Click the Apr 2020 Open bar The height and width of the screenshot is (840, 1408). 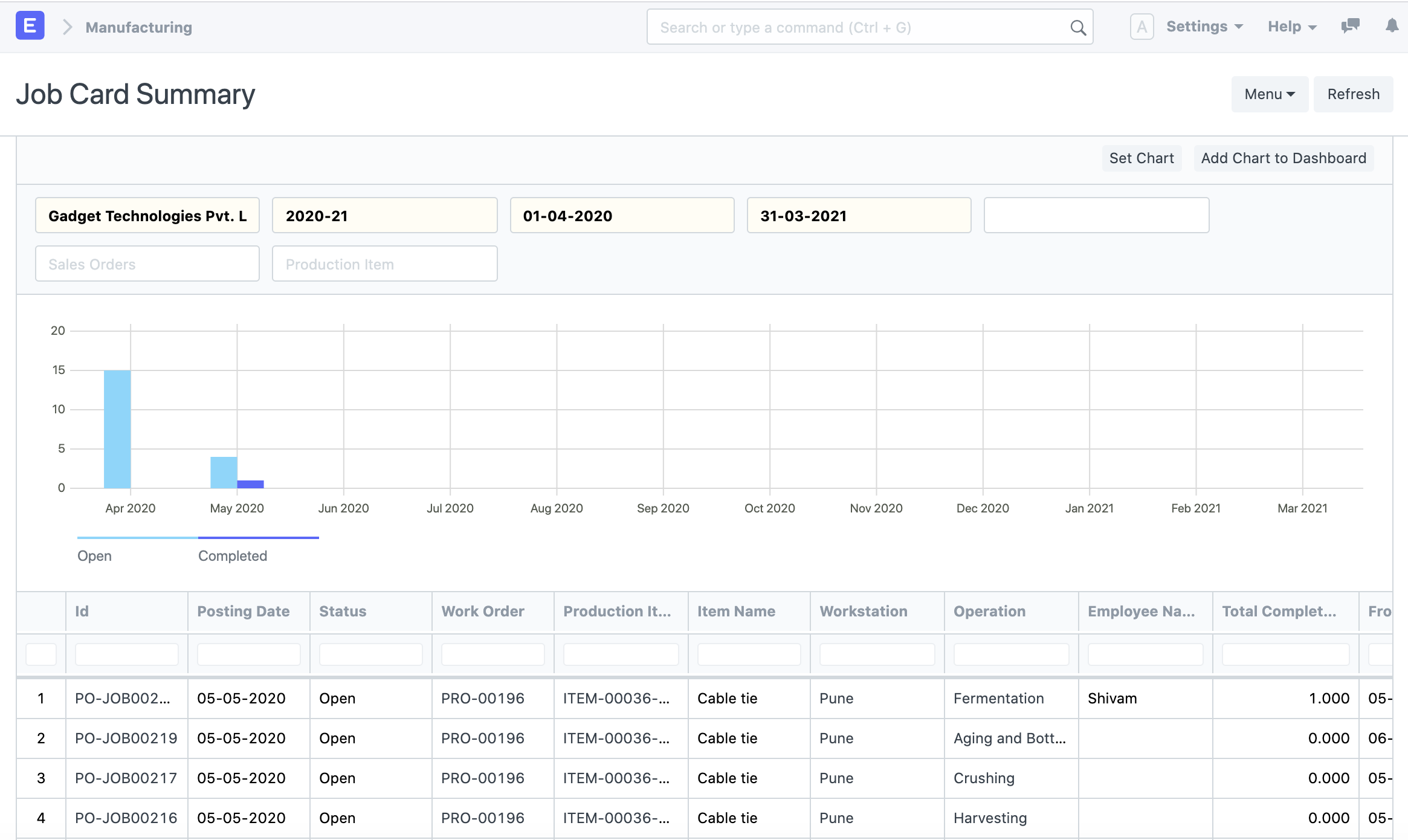click(x=117, y=429)
